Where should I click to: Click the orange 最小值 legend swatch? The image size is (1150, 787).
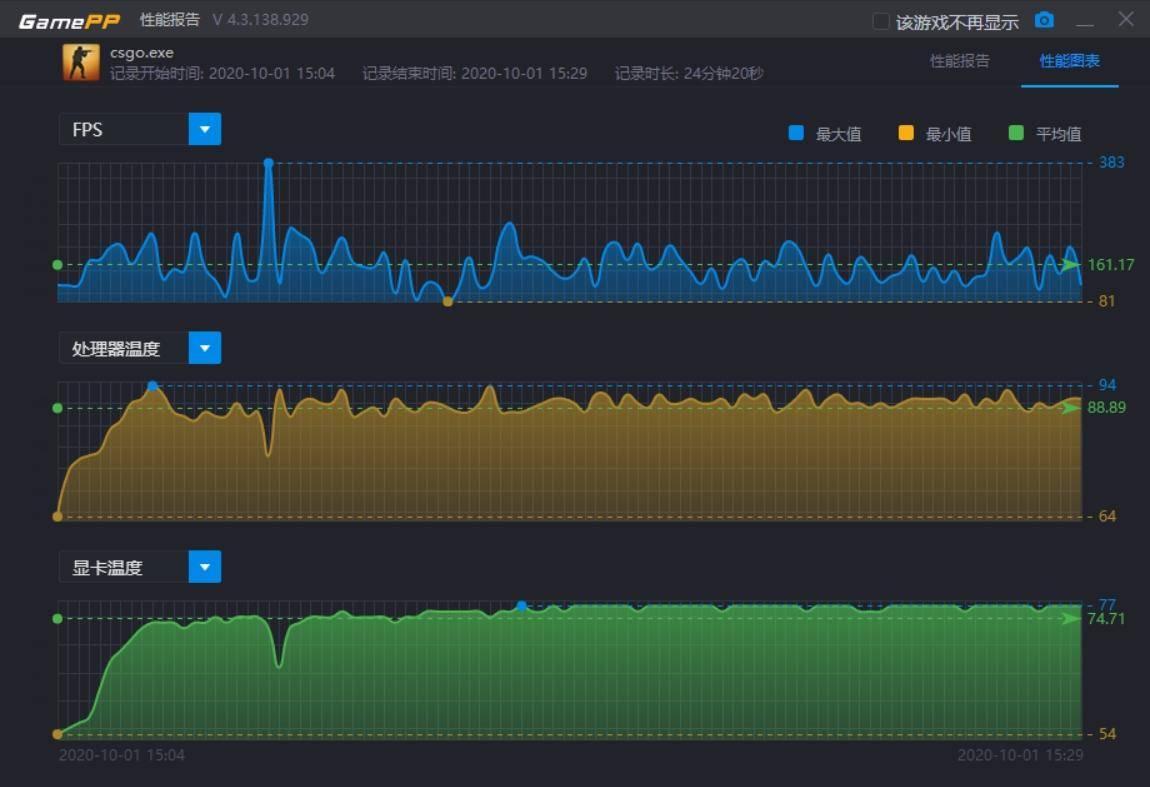coord(906,133)
